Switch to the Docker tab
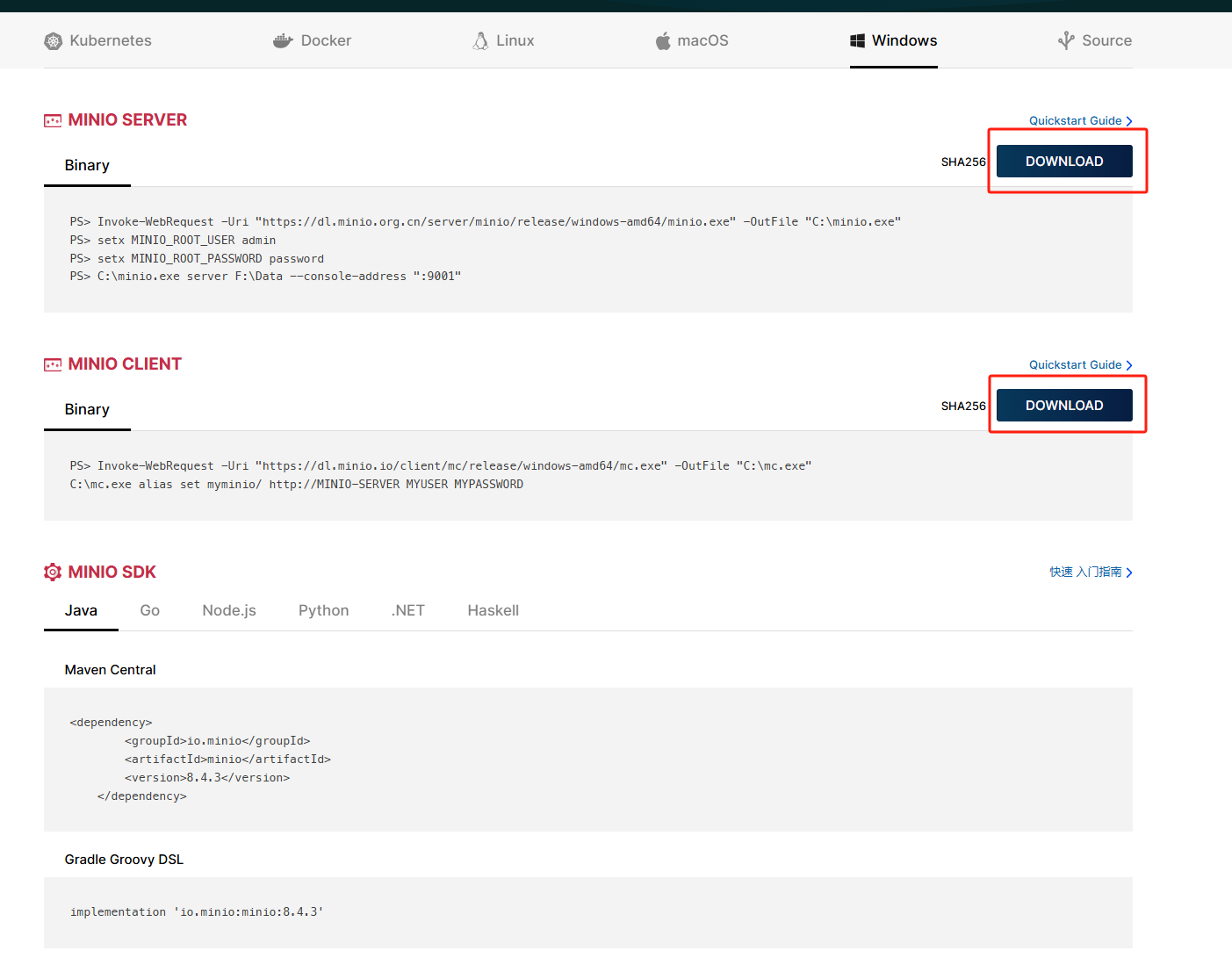The width and height of the screenshot is (1232, 965). tap(312, 40)
